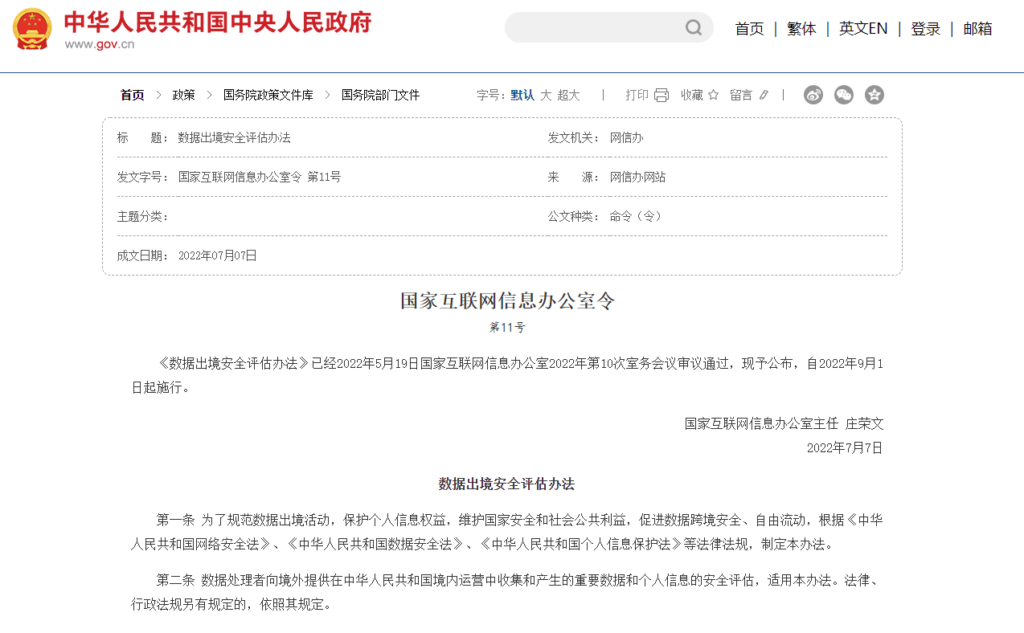This screenshot has width=1024, height=633.
Task: Click the 登录 link
Action: pos(925,29)
